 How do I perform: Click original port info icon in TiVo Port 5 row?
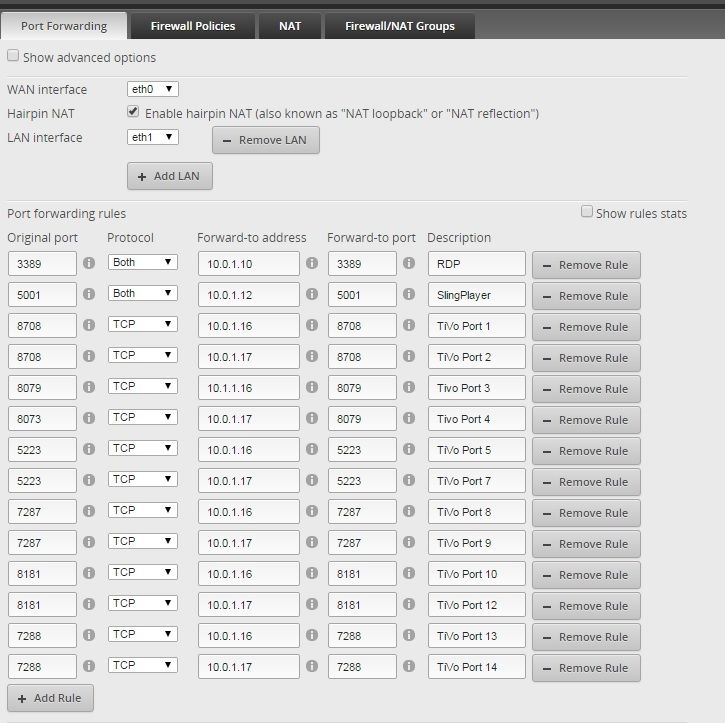[89, 449]
